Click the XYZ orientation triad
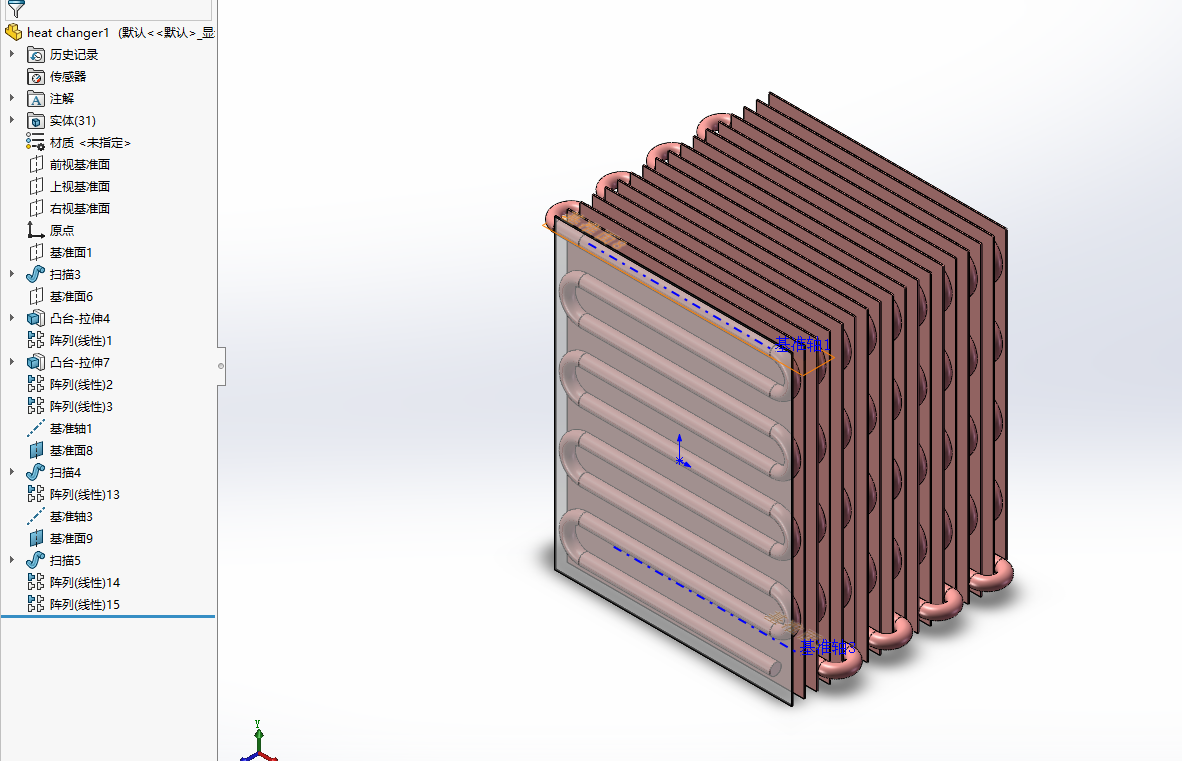The height and width of the screenshot is (761, 1182). point(259,741)
